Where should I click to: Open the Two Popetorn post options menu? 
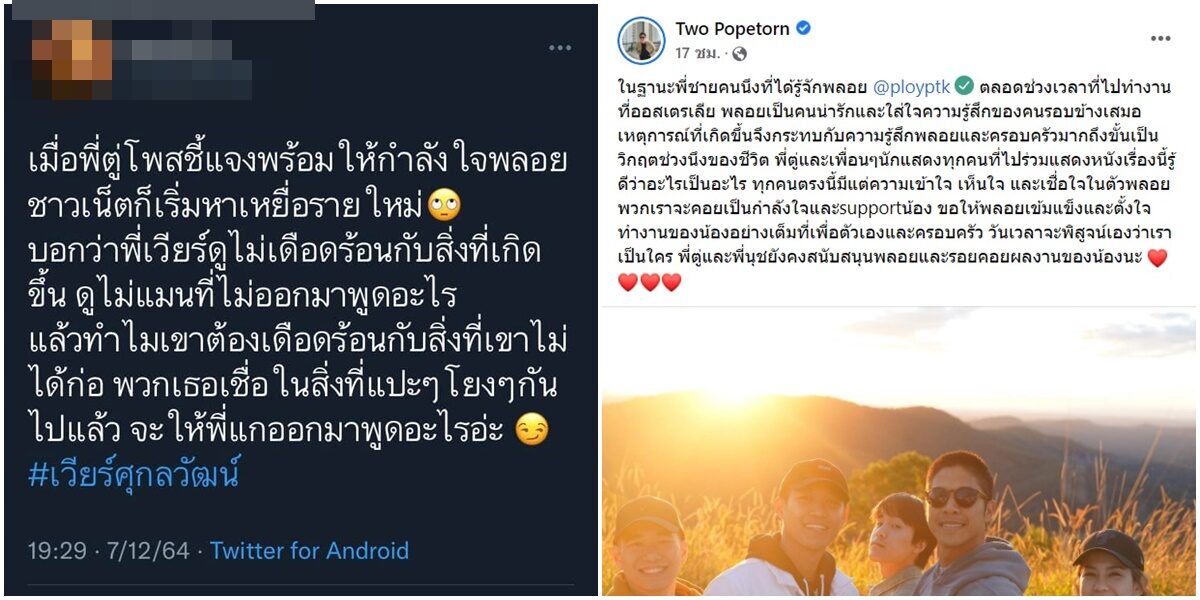[1160, 38]
